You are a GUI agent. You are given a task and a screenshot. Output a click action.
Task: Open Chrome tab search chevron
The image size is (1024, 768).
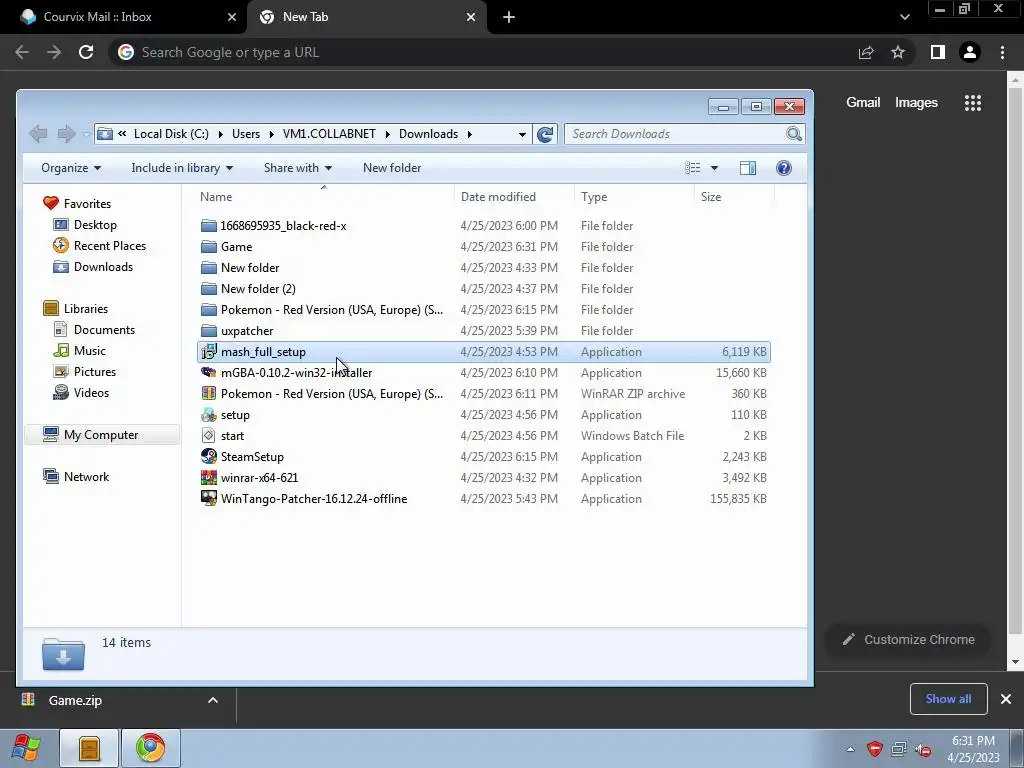[x=904, y=17]
